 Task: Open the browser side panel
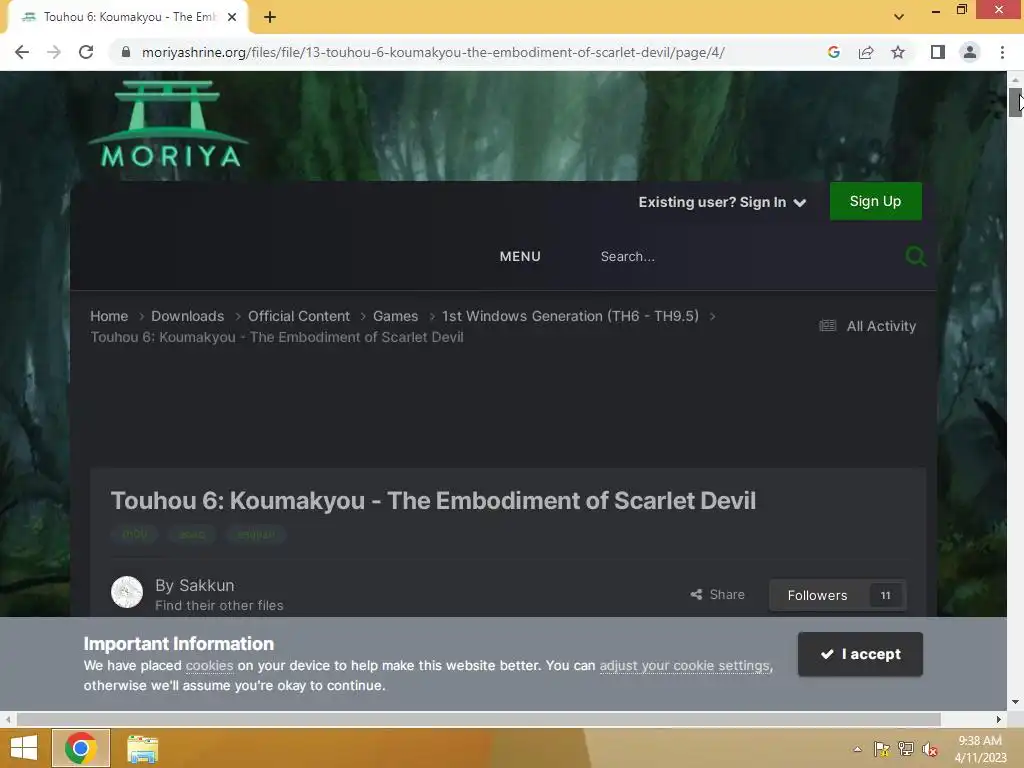pyautogui.click(x=938, y=52)
